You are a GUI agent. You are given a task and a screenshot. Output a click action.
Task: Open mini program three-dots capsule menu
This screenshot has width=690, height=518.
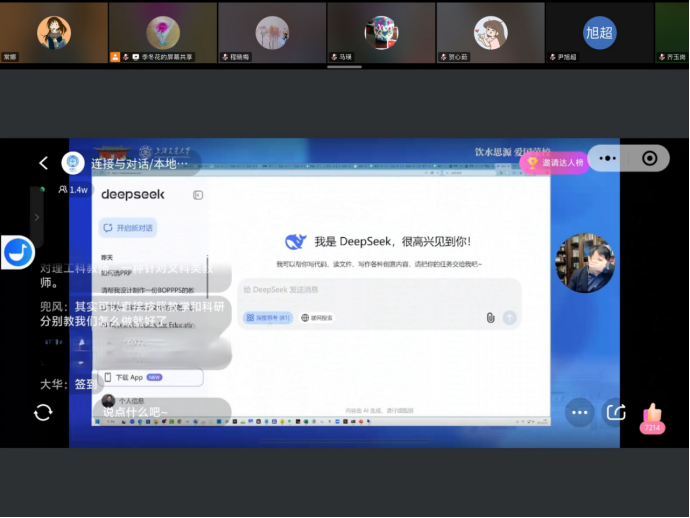point(607,158)
